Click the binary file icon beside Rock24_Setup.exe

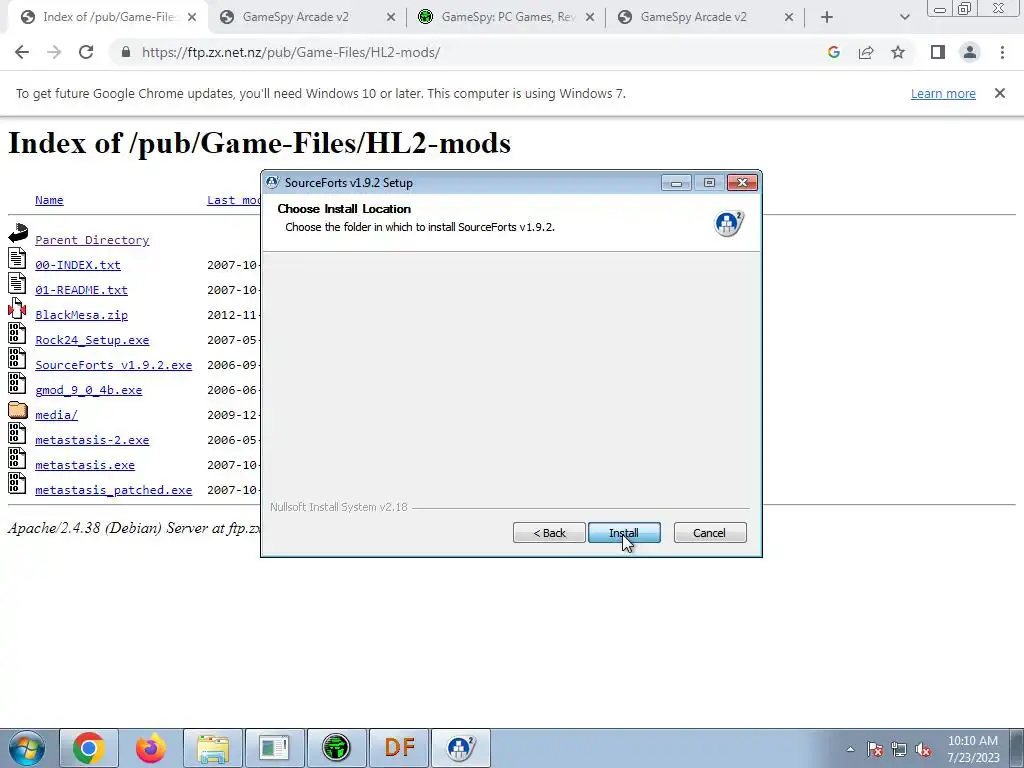pos(18,333)
